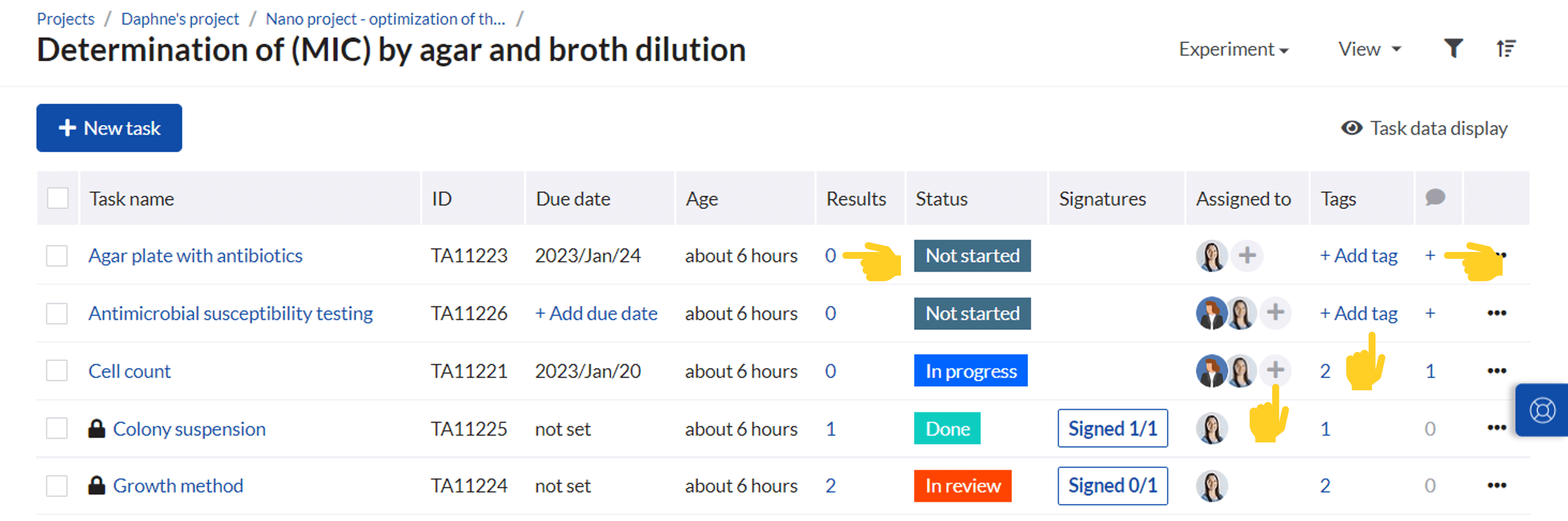Add assignee to Agar plate task
Screen dimensions: 1568x521
tap(1247, 255)
